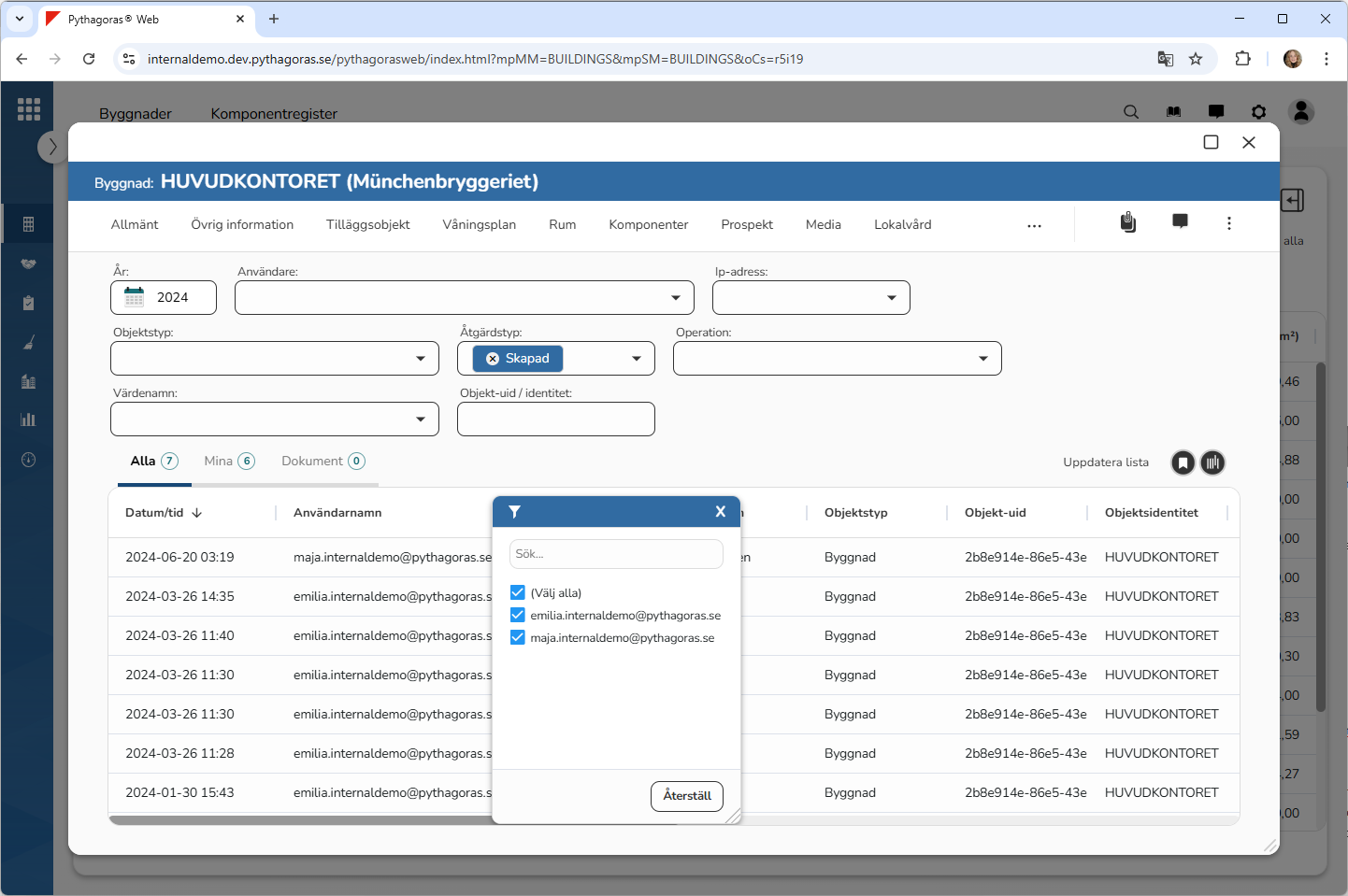Open the Objektstyp dropdown
1348x896 pixels.
pos(420,359)
